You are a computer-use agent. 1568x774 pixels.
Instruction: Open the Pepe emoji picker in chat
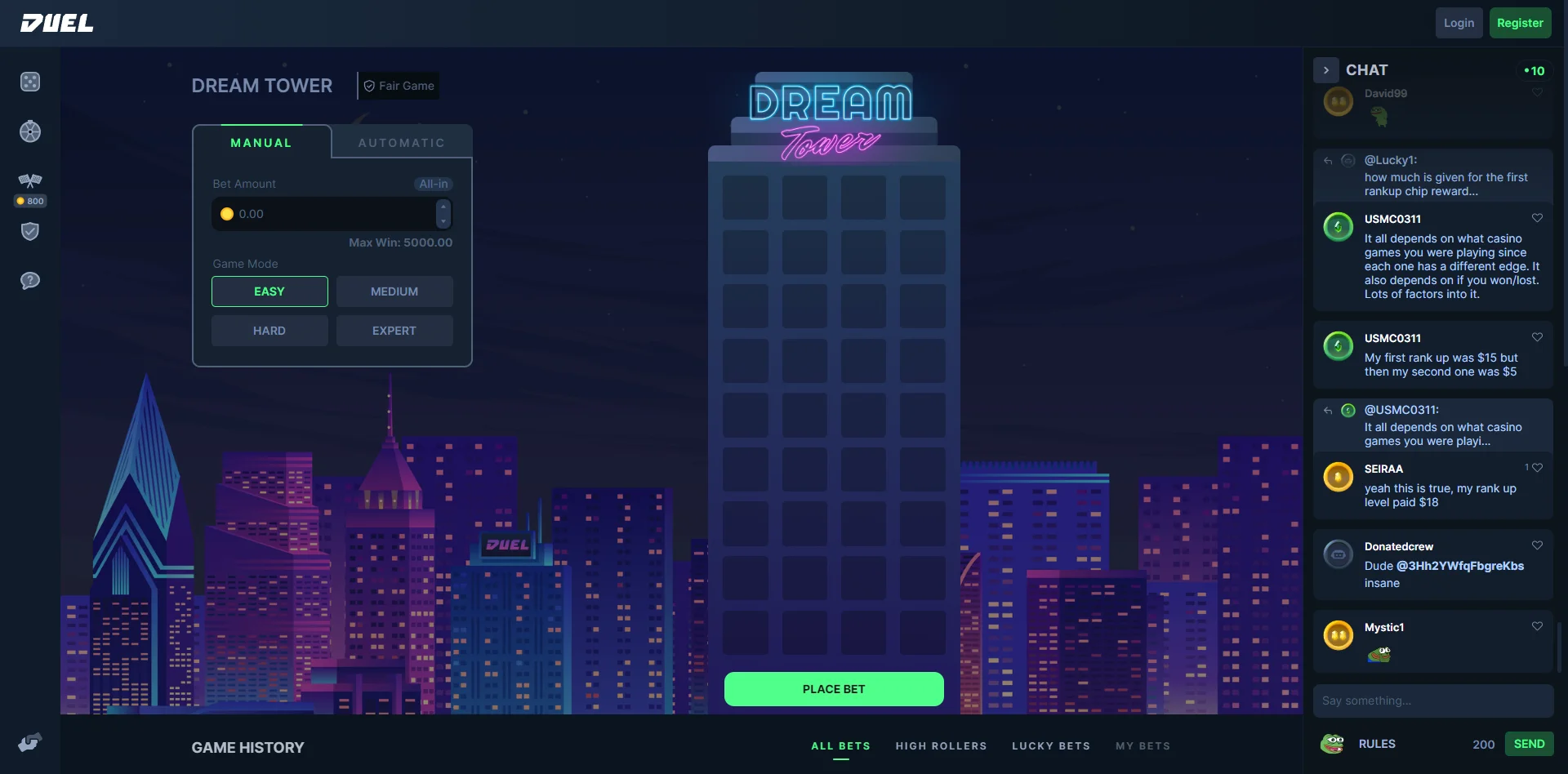click(x=1333, y=744)
